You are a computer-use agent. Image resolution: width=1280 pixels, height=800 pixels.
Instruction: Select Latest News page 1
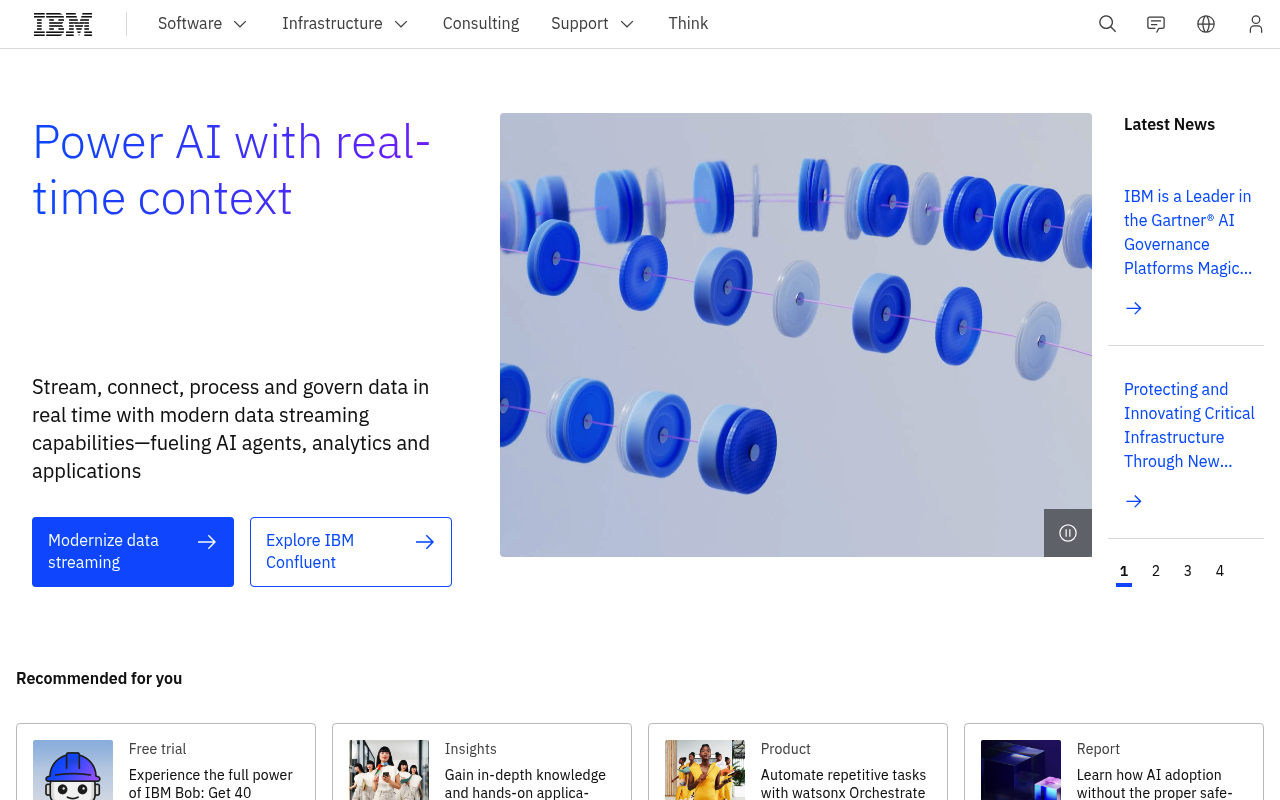coord(1124,571)
